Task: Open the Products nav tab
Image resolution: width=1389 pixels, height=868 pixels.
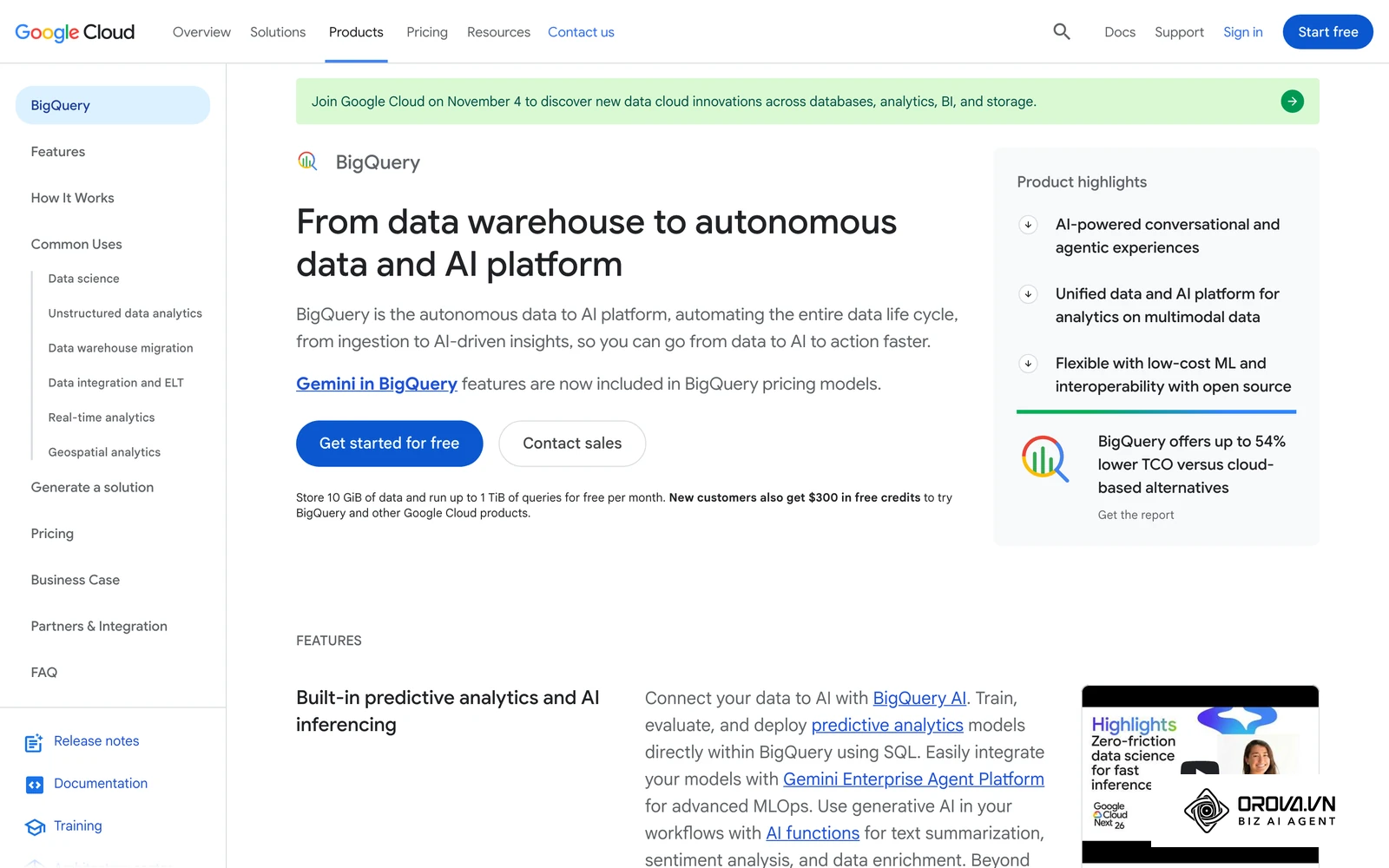Action: click(x=356, y=32)
